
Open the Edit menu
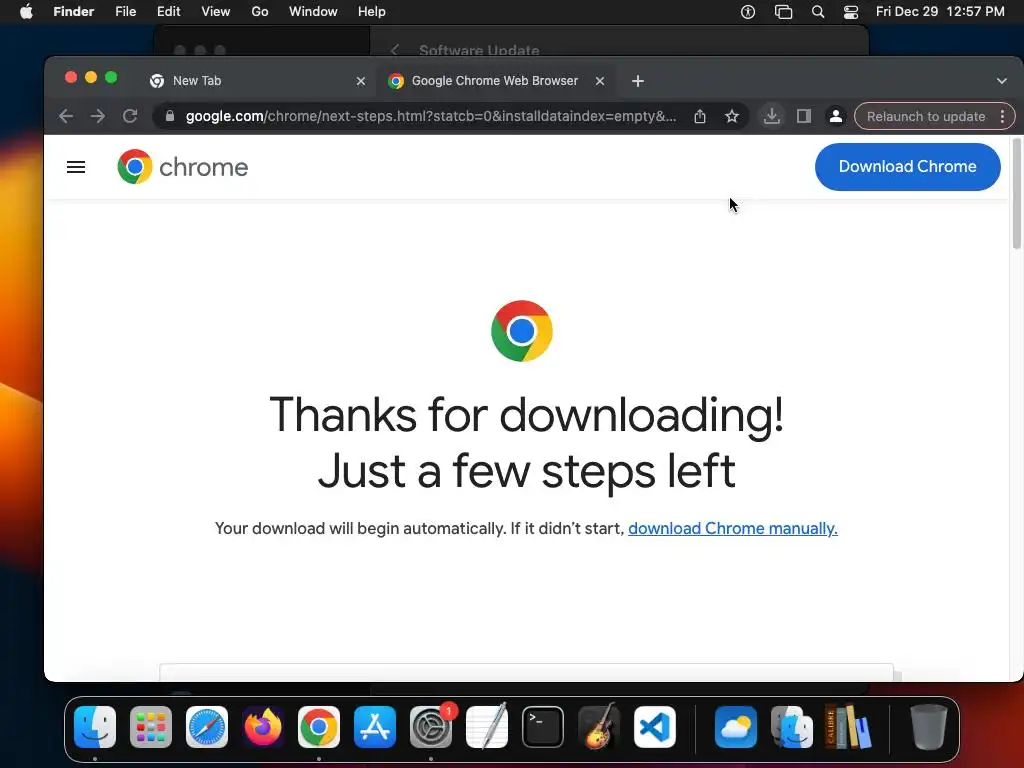168,12
